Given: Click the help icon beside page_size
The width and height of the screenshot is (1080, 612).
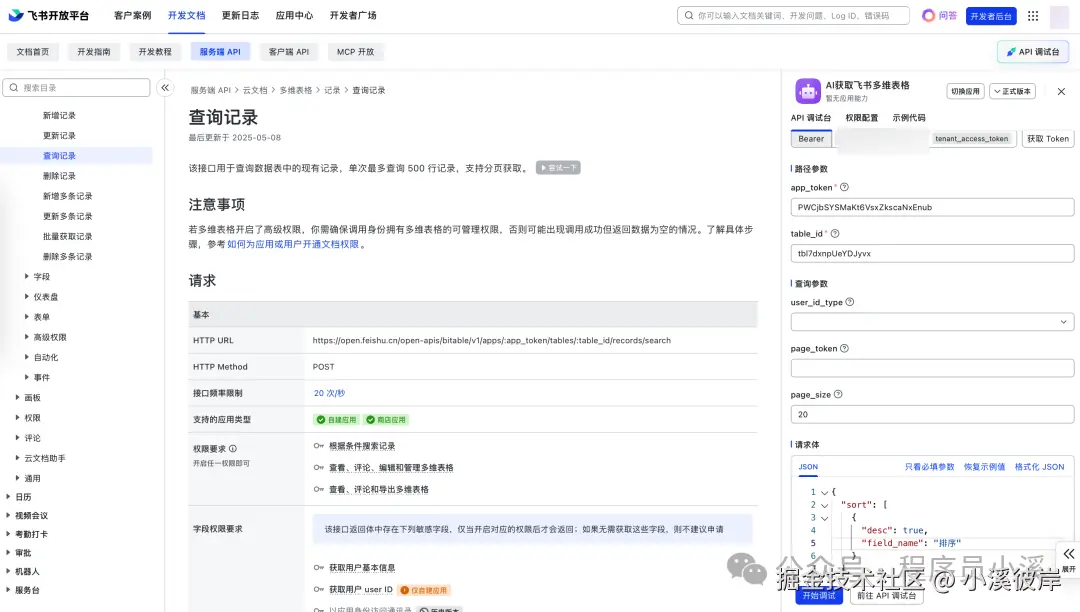Looking at the screenshot, I should (838, 394).
